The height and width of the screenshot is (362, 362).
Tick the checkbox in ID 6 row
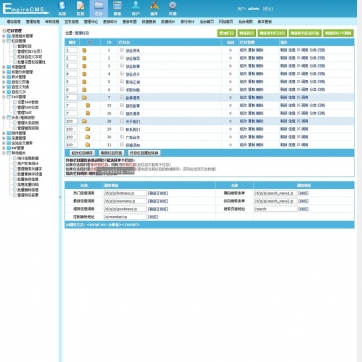(x=122, y=89)
